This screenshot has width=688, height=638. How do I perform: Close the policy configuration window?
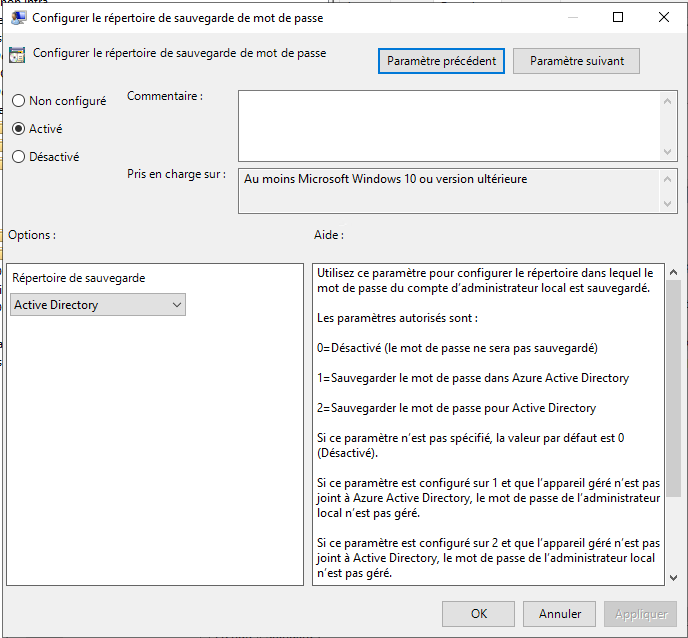pyautogui.click(x=664, y=17)
